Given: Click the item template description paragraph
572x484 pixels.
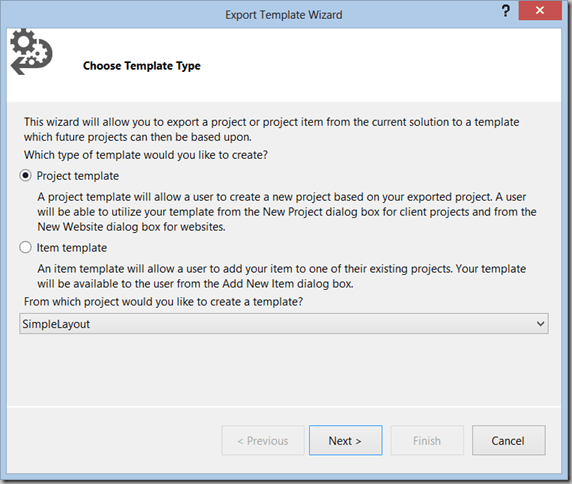Looking at the screenshot, I should (281, 276).
